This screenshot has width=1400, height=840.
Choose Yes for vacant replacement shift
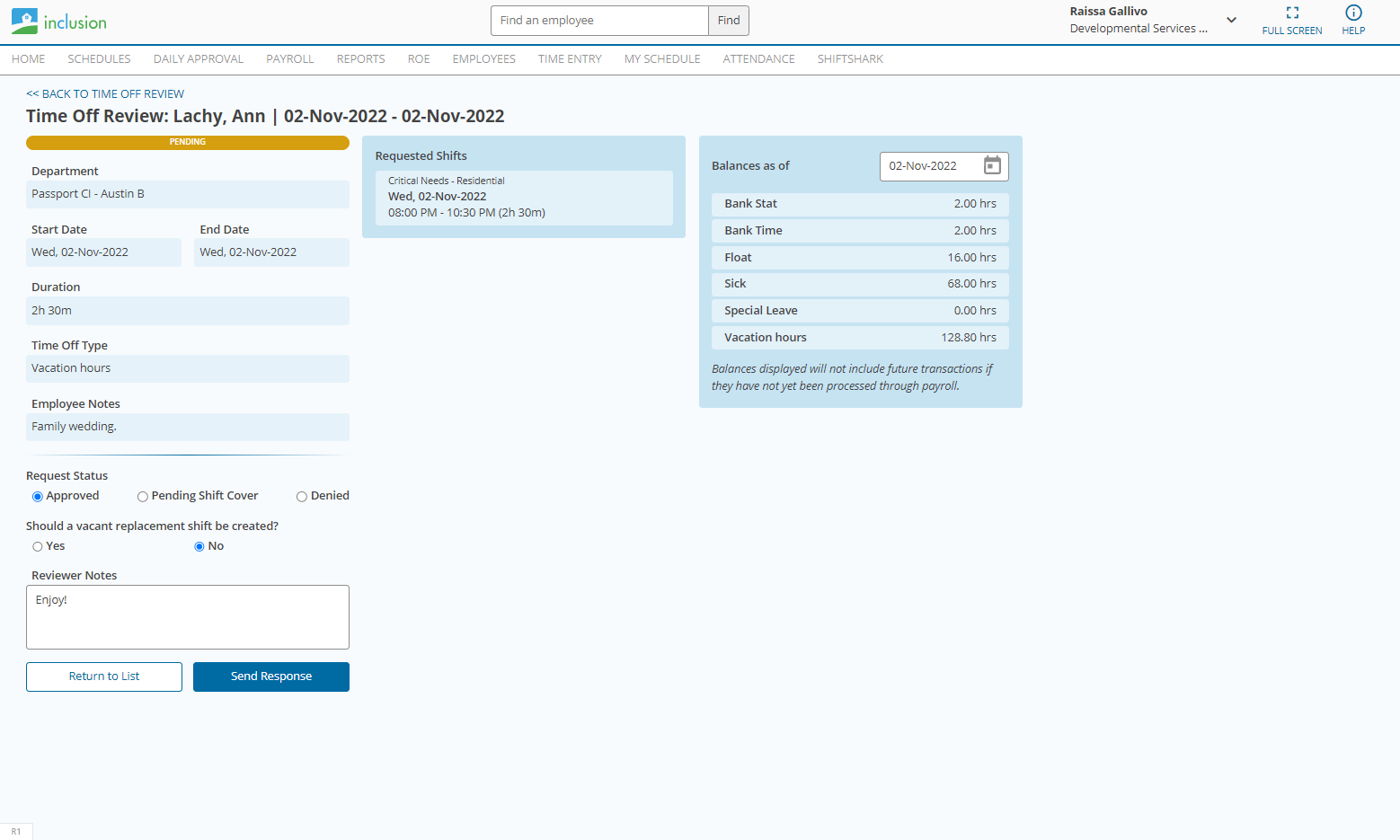coord(38,547)
